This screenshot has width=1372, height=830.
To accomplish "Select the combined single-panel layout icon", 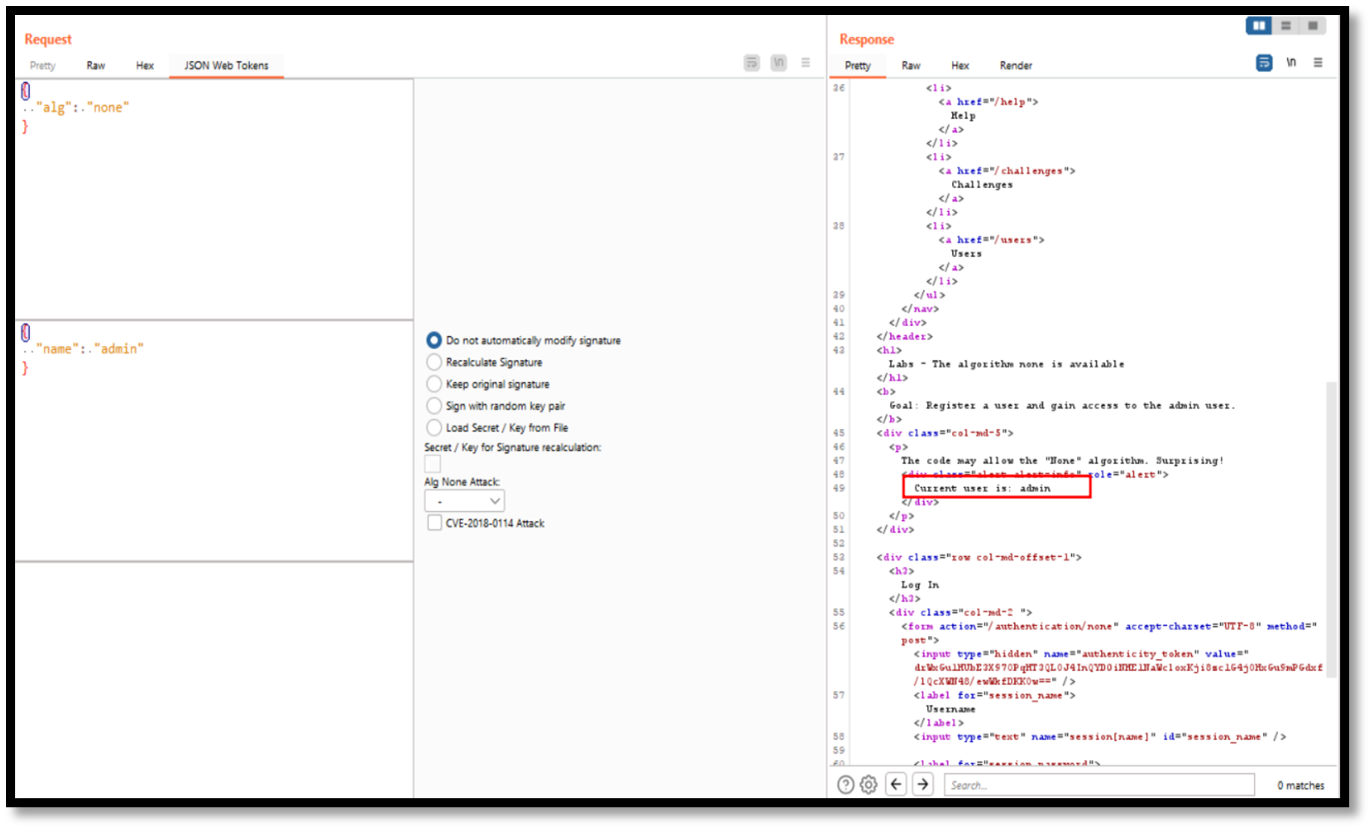I will click(1312, 25).
